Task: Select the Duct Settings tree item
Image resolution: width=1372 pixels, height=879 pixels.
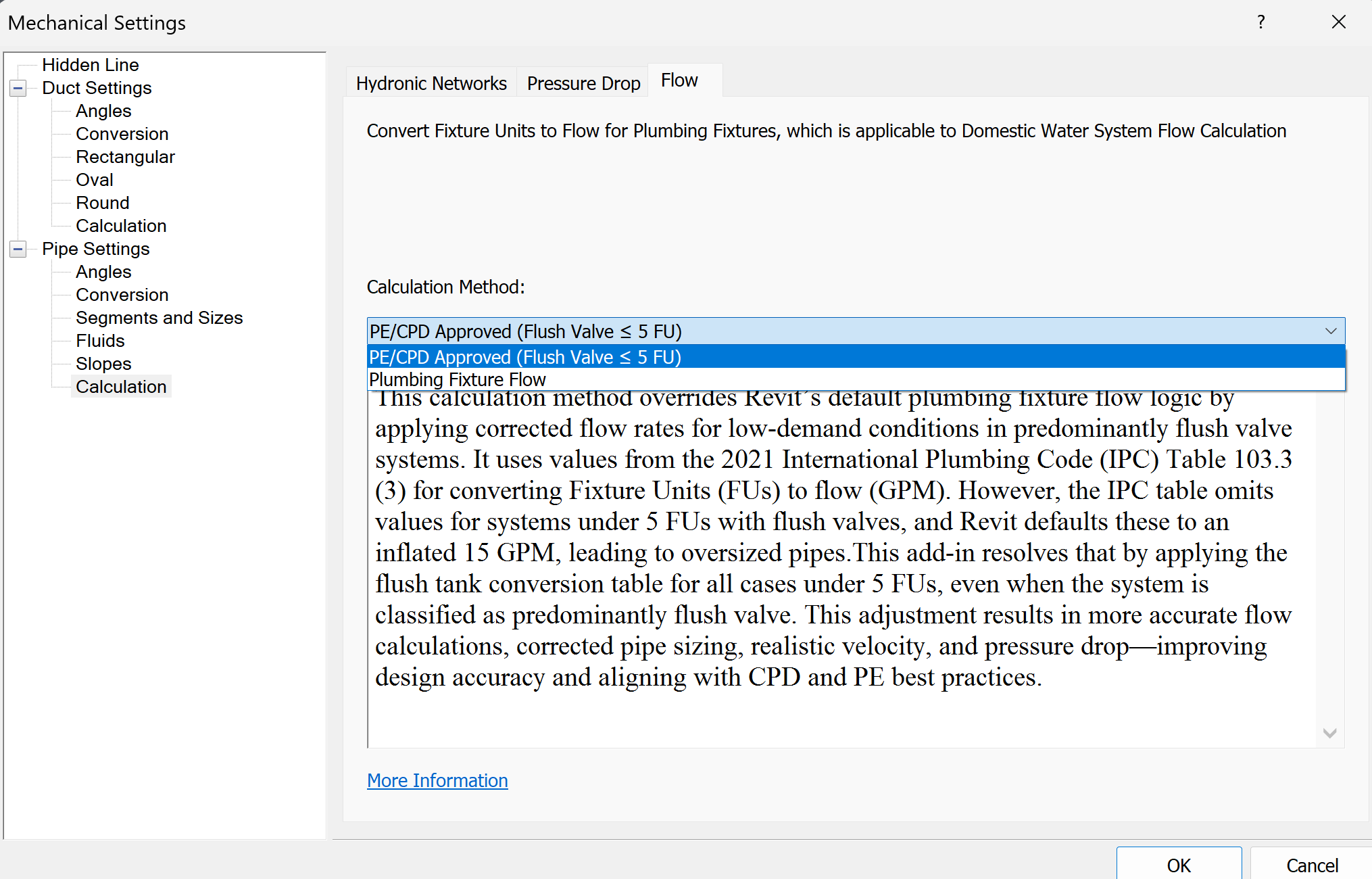Action: click(x=97, y=88)
